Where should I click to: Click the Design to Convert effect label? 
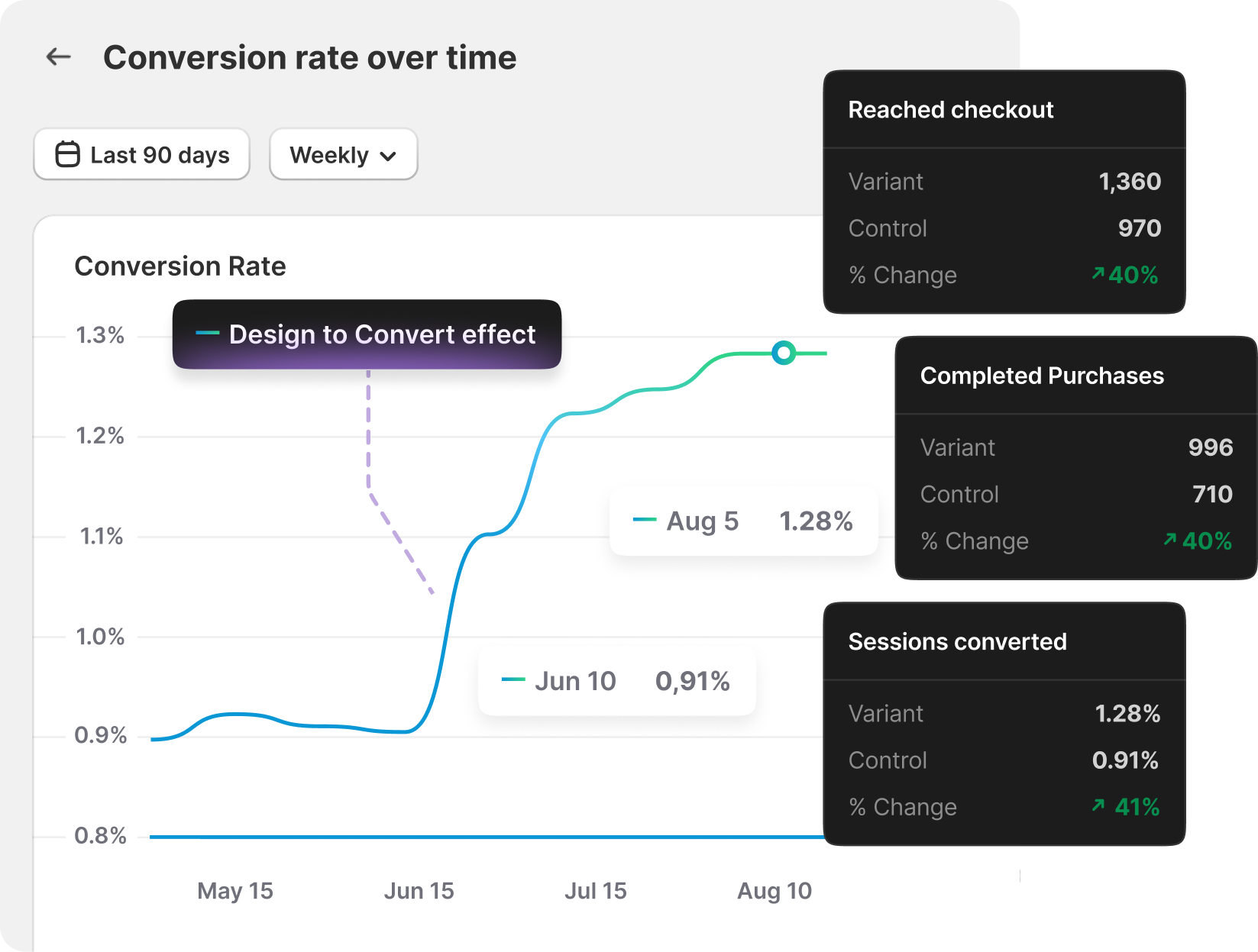click(x=367, y=334)
